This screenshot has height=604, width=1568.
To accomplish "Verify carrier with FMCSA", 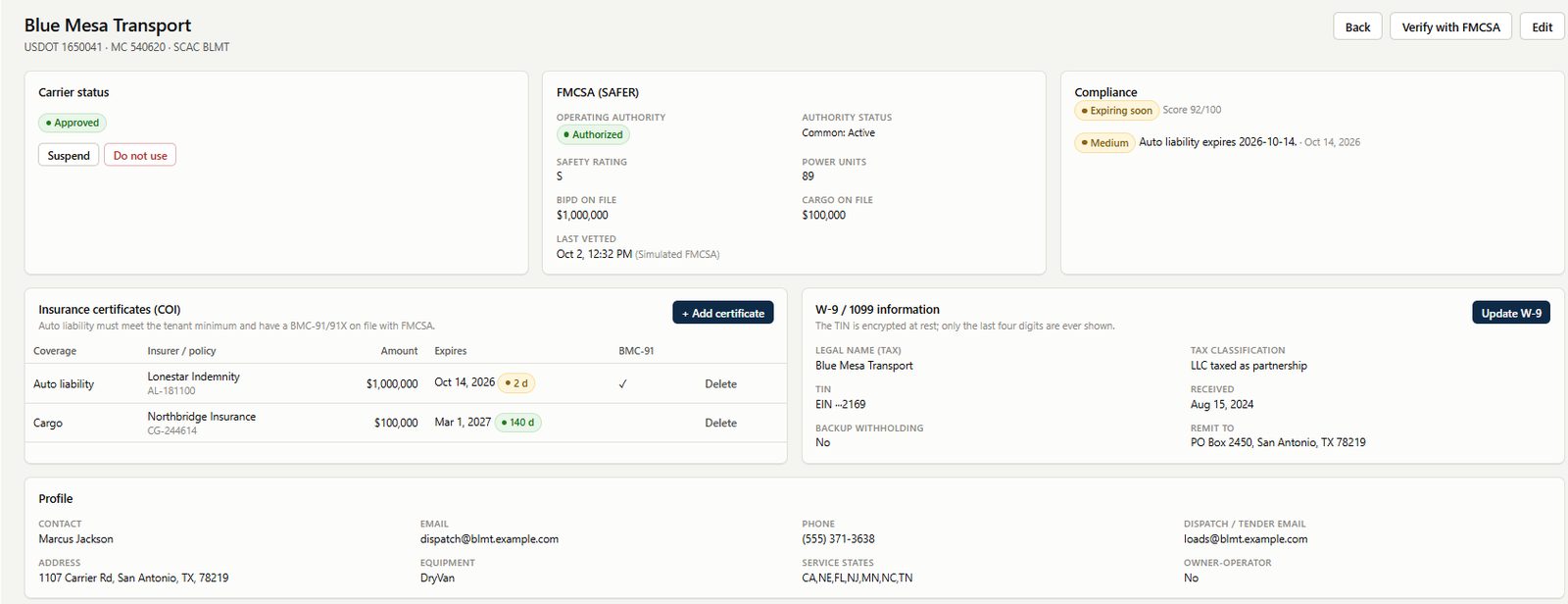I will click(x=1450, y=26).
